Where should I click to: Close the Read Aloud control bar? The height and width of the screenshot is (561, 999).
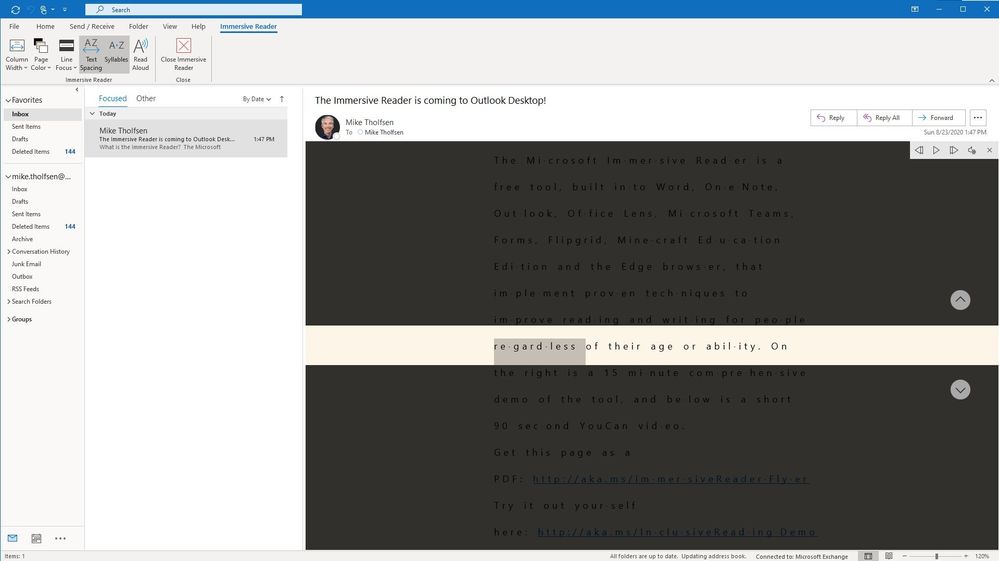pyautogui.click(x=989, y=150)
